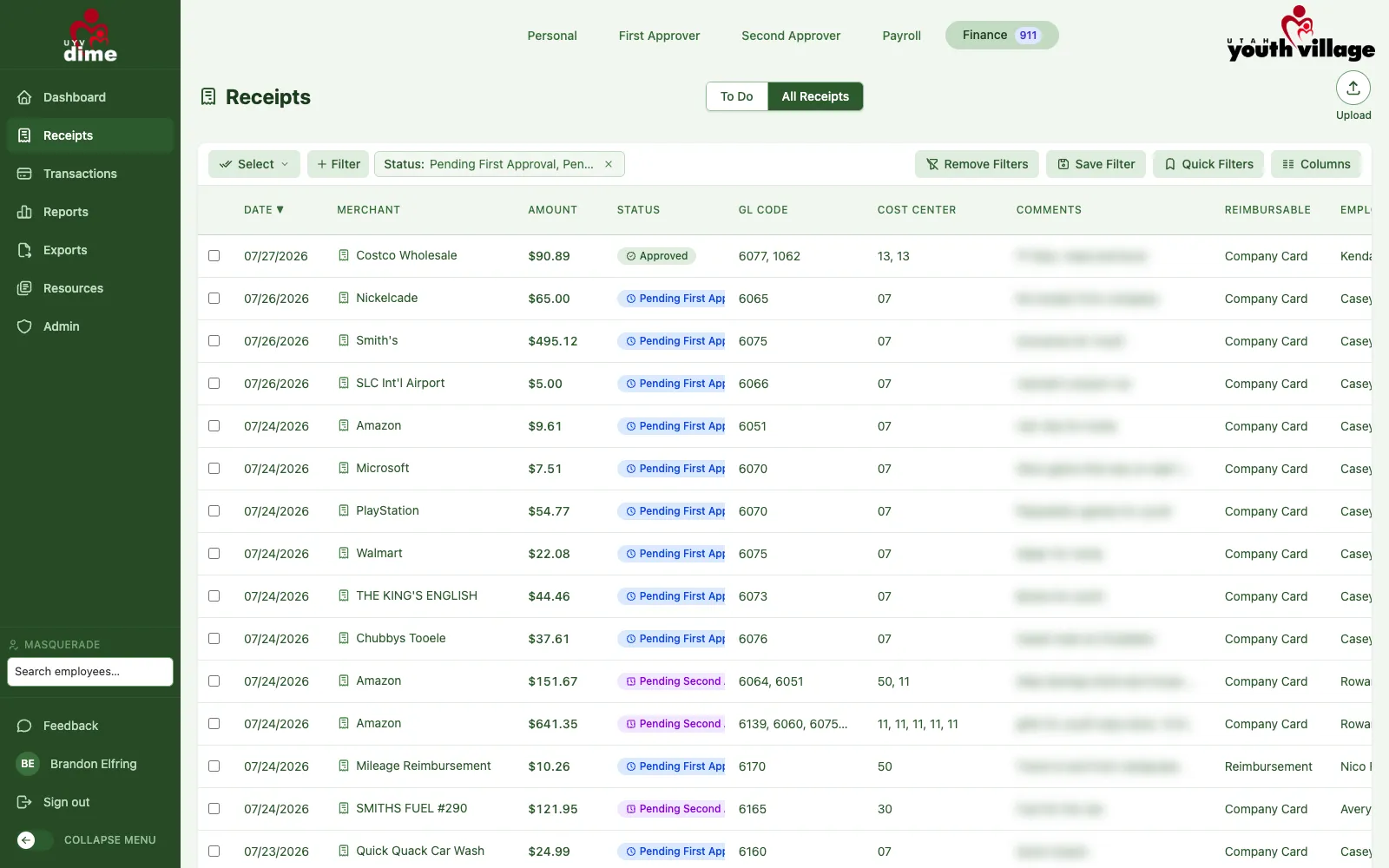Click the Utah Youth Village logo

click(1300, 34)
